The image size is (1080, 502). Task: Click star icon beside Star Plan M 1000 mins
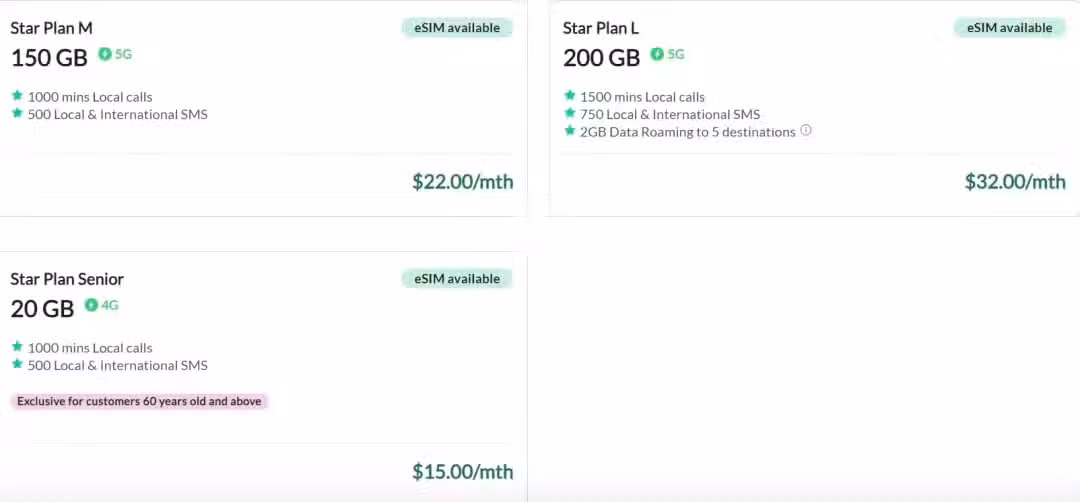coord(17,96)
